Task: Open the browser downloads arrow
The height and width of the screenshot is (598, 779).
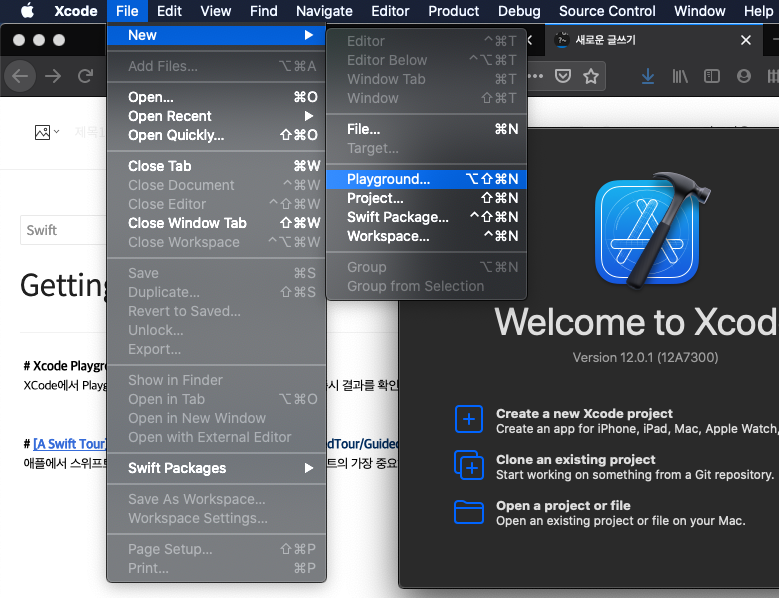Action: (648, 76)
